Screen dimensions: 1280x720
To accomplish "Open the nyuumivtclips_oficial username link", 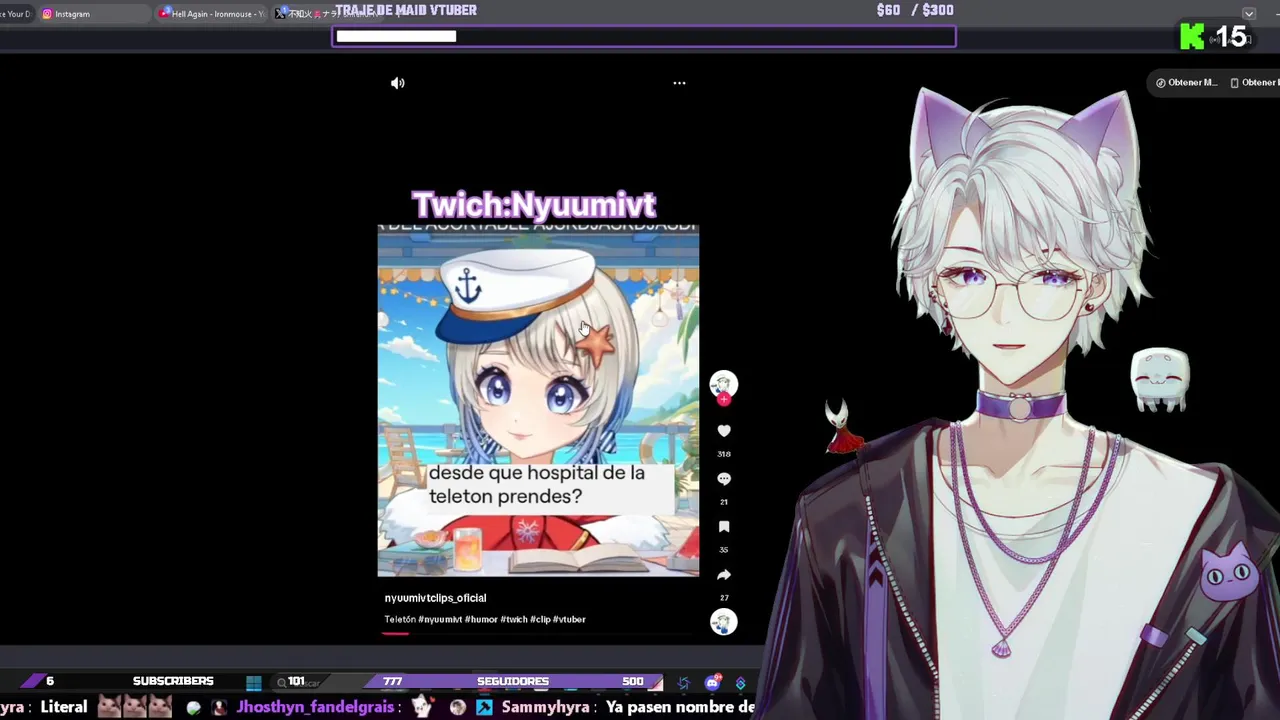I will click(435, 598).
